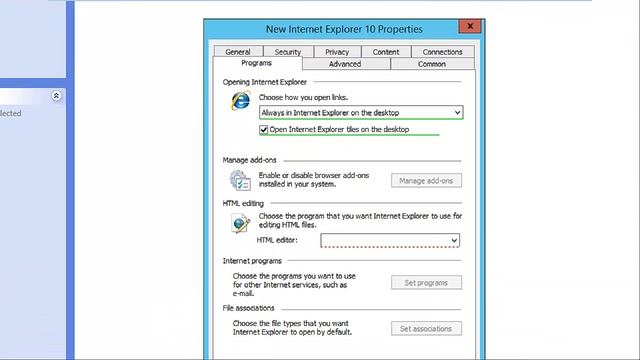Click the Internet Explorer logo icon
This screenshot has height=360, width=640.
[240, 100]
